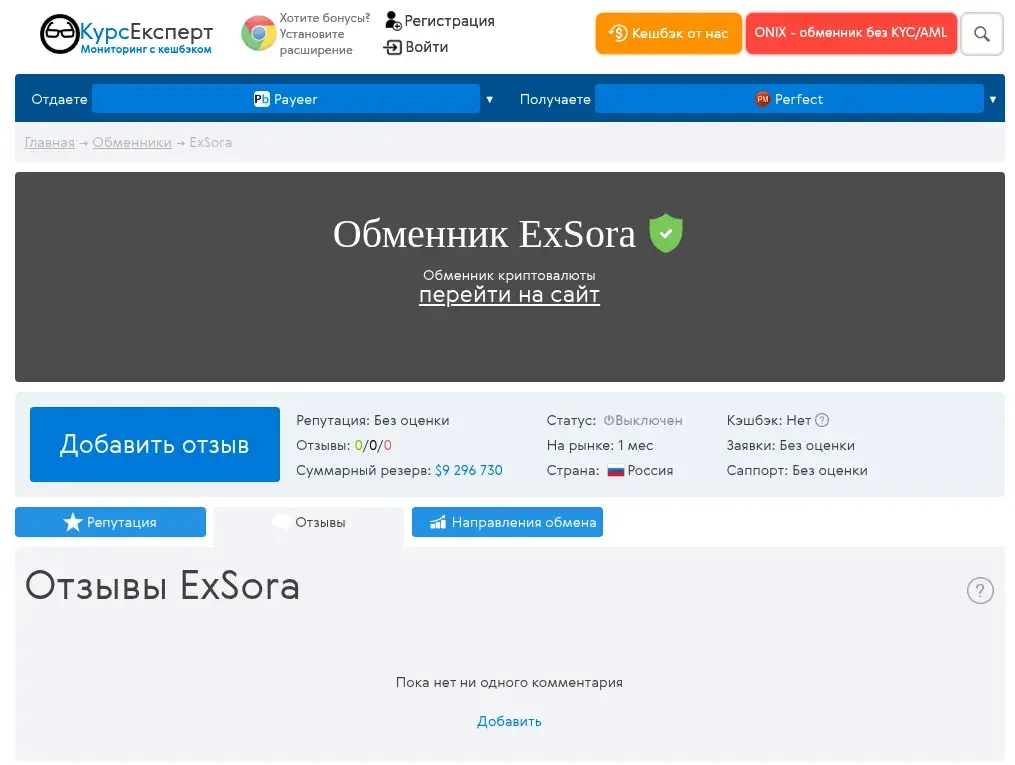Click the На рынке: 1 мес text
The image size is (1015, 765).
coord(600,445)
